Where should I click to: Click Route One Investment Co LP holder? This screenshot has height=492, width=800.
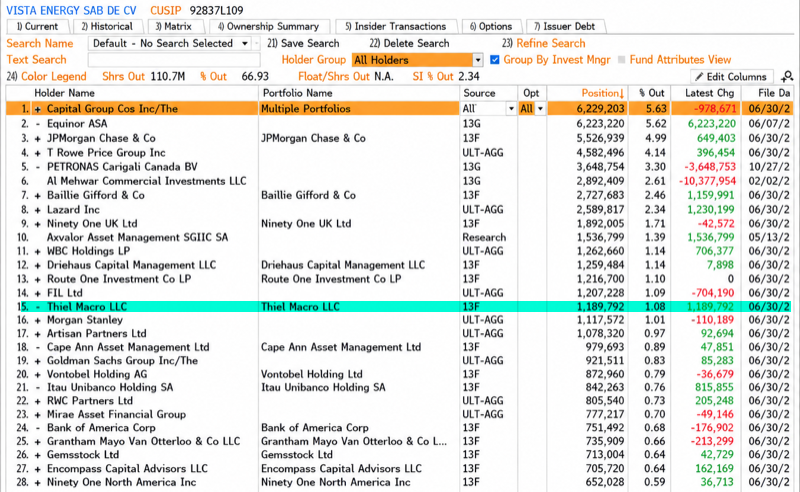coord(119,279)
